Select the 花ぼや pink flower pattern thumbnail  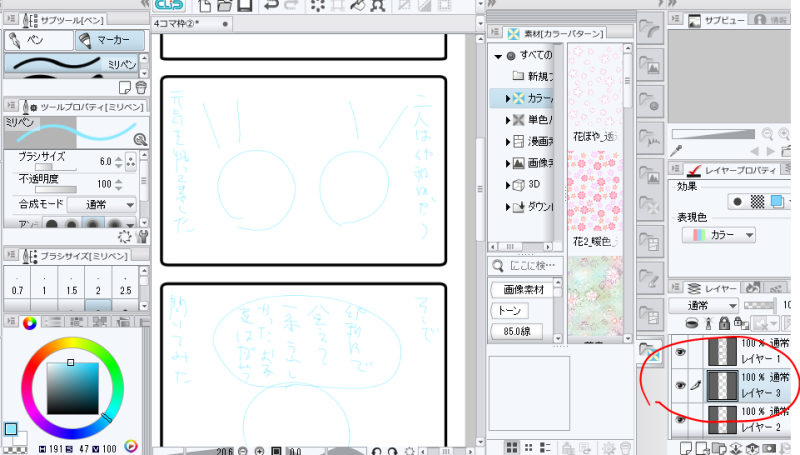click(595, 87)
